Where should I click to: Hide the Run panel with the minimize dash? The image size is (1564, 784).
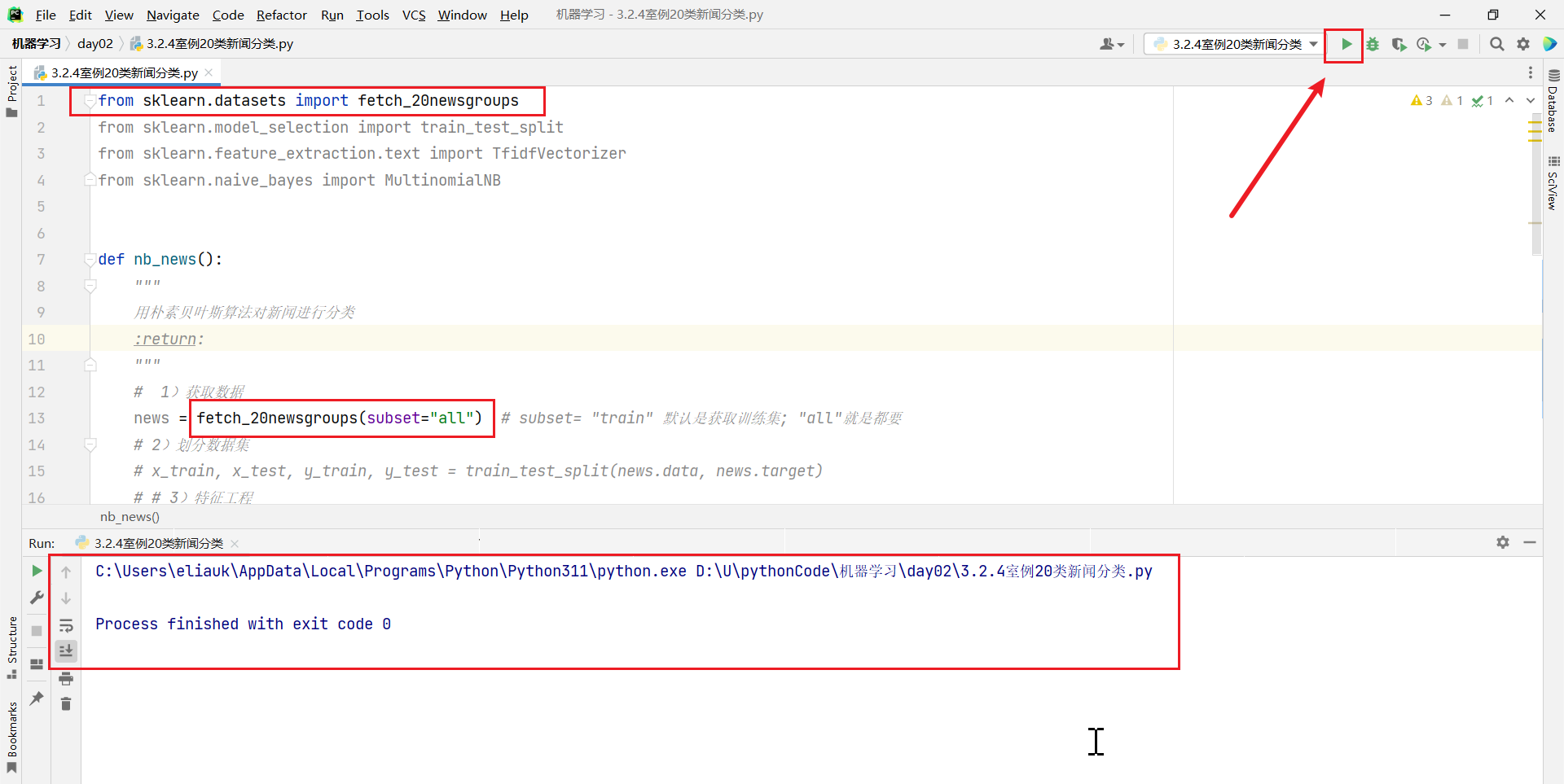[x=1530, y=542]
